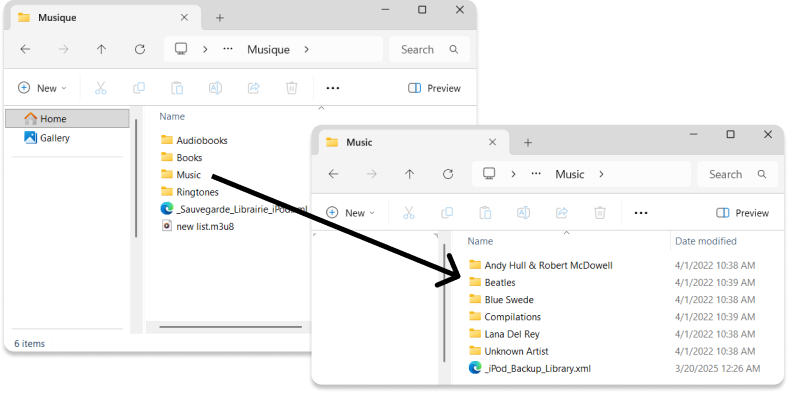The height and width of the screenshot is (393, 788).
Task: Add a new tab in Musique window
Action: pos(220,18)
